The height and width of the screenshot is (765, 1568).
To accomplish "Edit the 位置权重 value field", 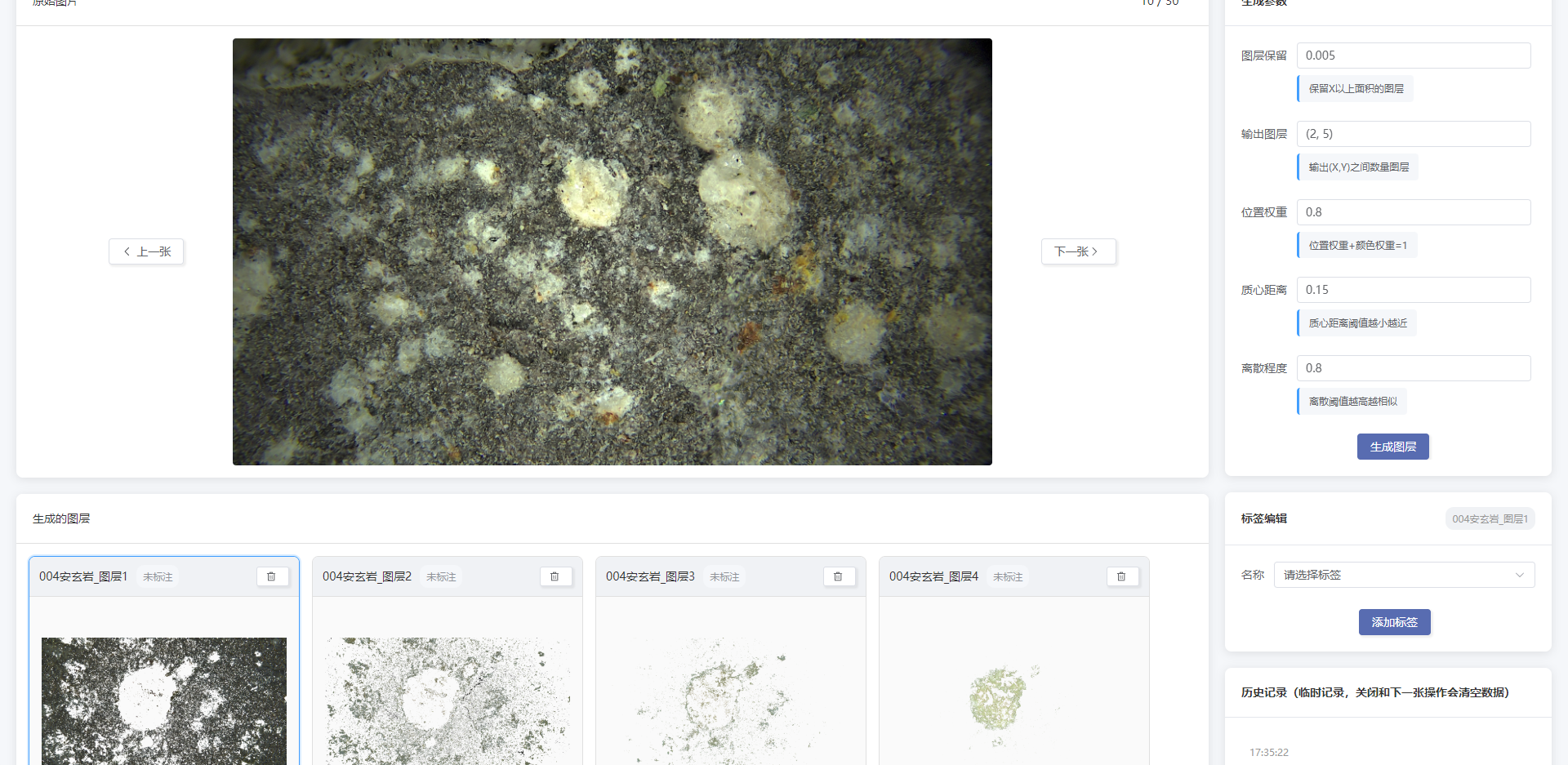I will pyautogui.click(x=1413, y=212).
